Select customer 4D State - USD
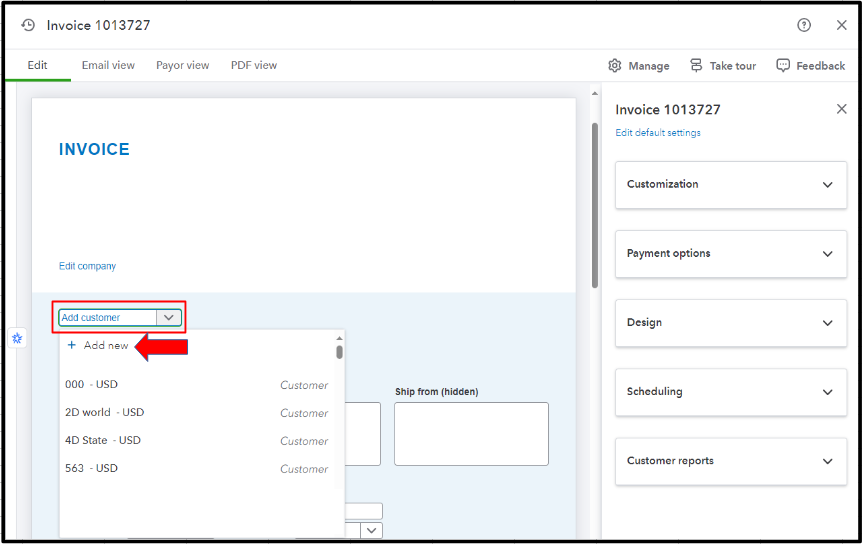 pyautogui.click(x=196, y=441)
